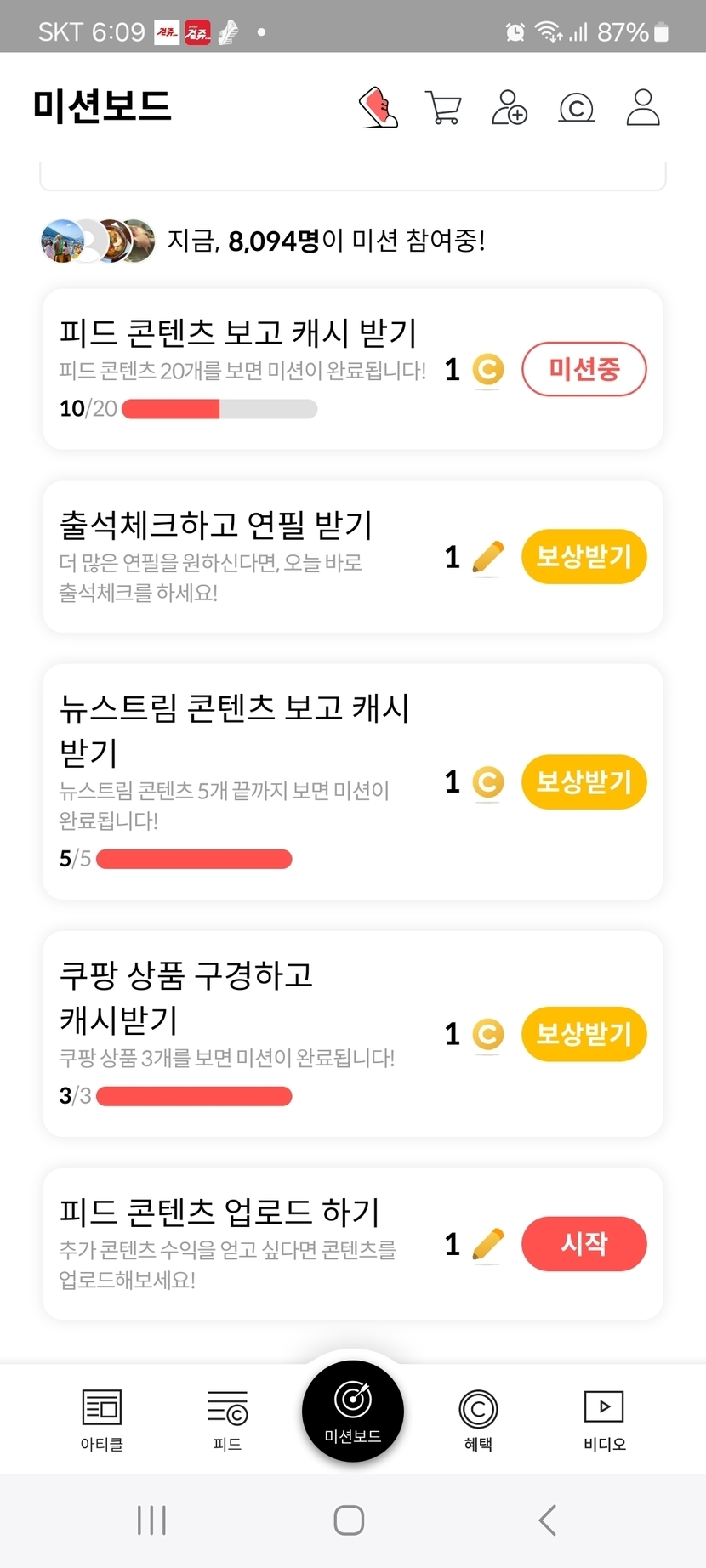Claim 보상받기 for attendance check mission
This screenshot has width=706, height=1568.
tap(584, 557)
